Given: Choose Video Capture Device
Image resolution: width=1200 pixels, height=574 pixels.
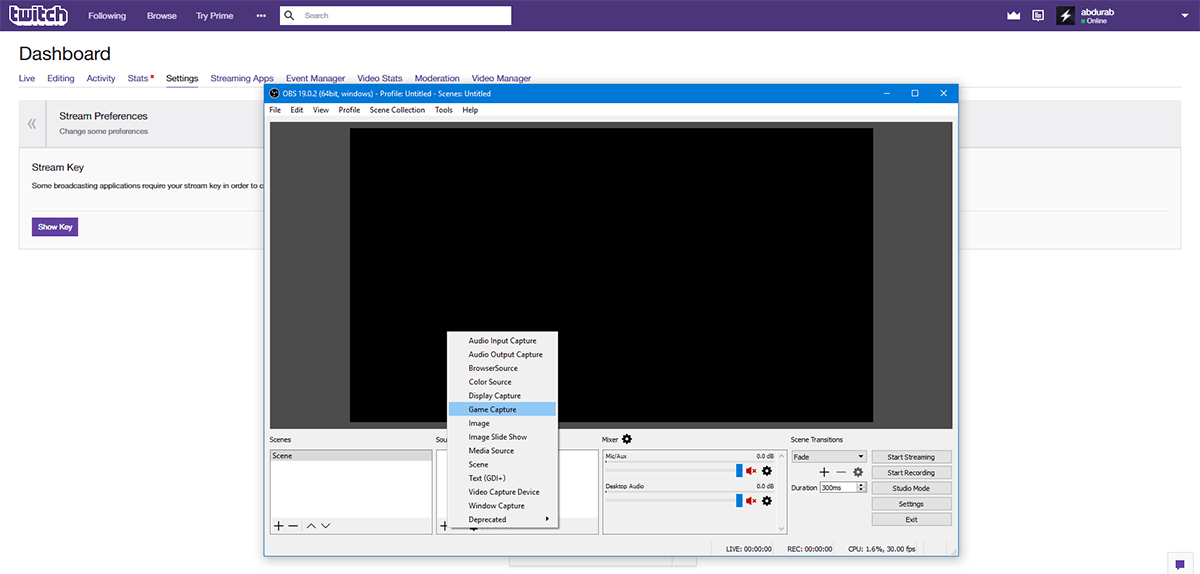Looking at the screenshot, I should [x=502, y=492].
